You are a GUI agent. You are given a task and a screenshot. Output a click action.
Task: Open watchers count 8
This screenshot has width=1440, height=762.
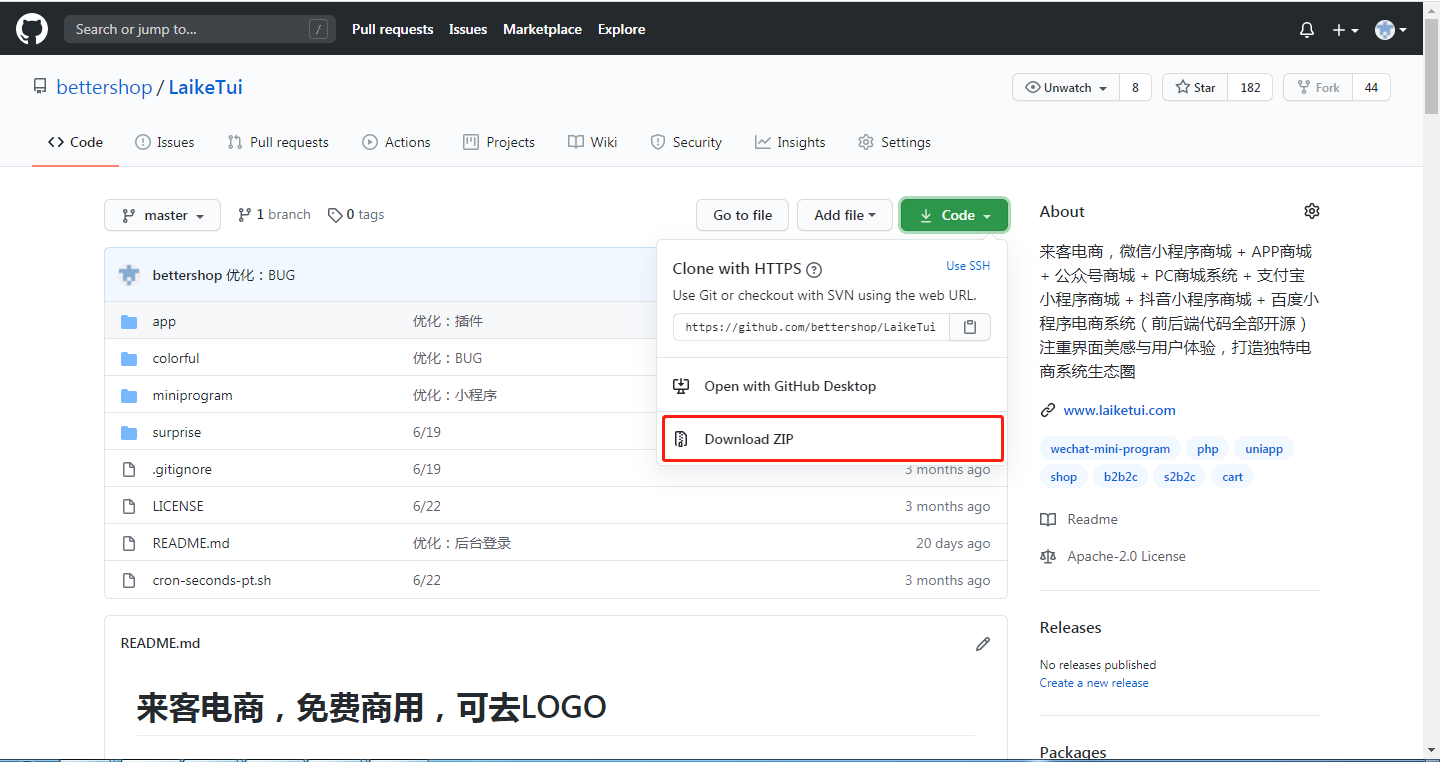pyautogui.click(x=1135, y=87)
